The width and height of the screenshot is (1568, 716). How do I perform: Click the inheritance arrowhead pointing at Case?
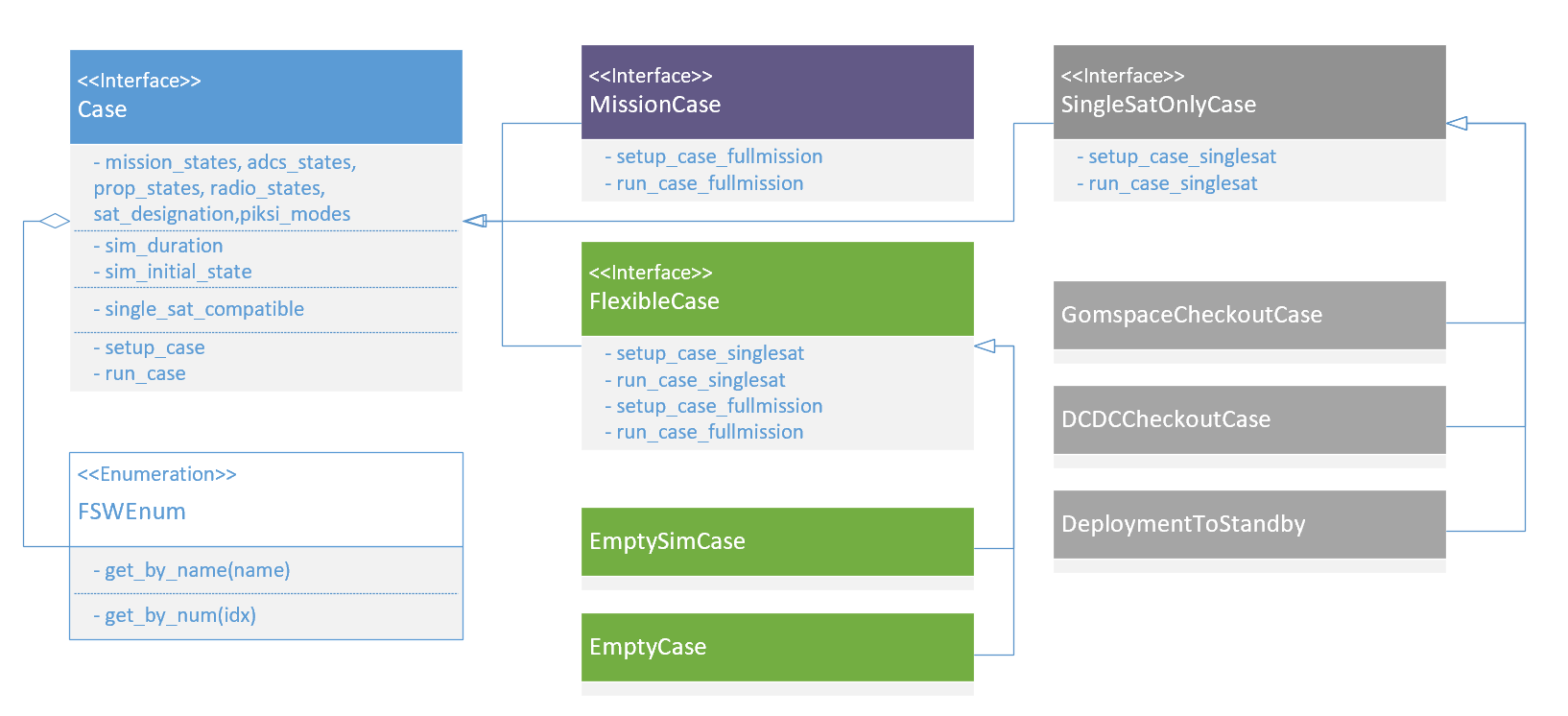[x=475, y=221]
